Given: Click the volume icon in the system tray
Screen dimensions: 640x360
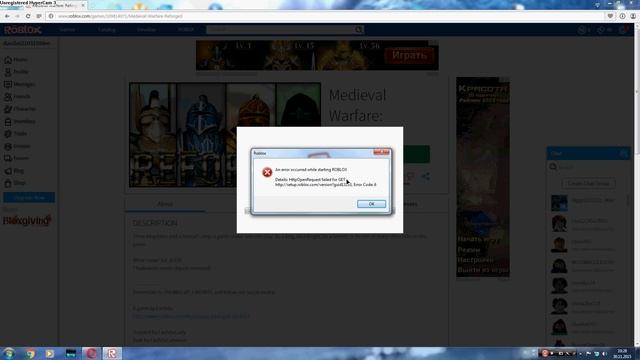Looking at the screenshot, I should click(x=604, y=353).
